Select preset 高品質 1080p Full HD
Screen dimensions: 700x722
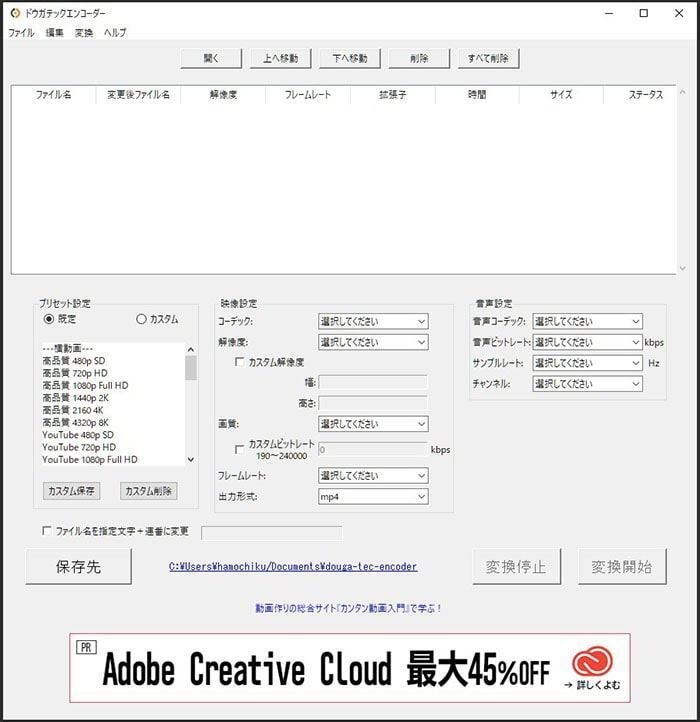tap(85, 385)
